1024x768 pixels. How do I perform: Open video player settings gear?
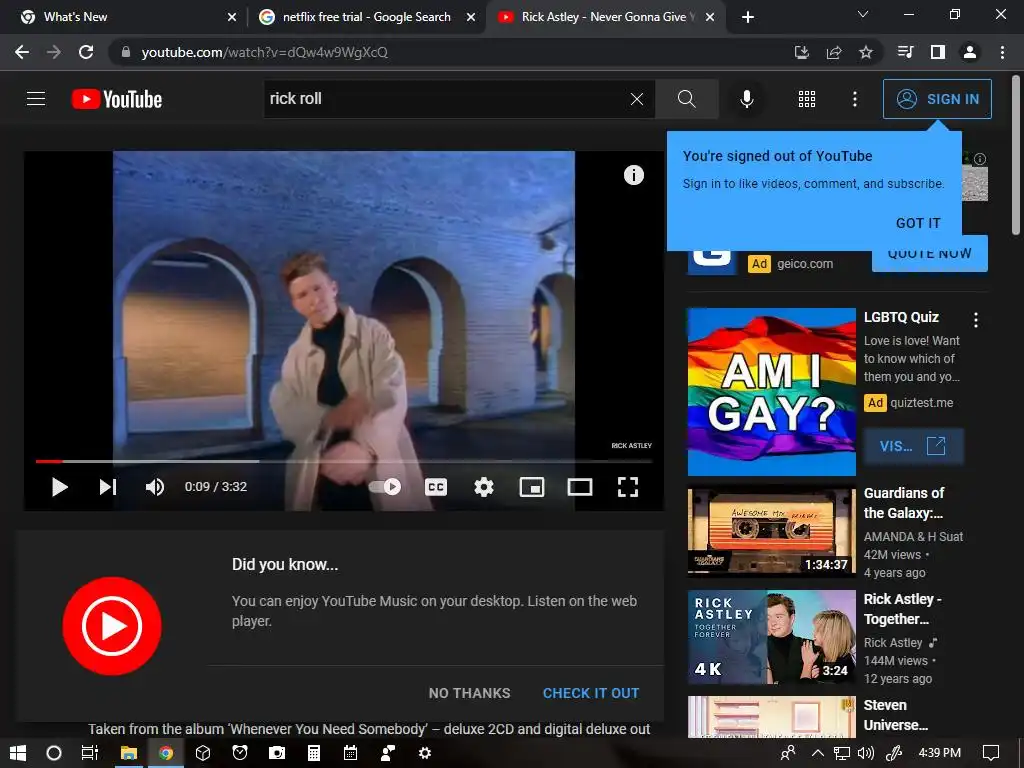coord(484,487)
